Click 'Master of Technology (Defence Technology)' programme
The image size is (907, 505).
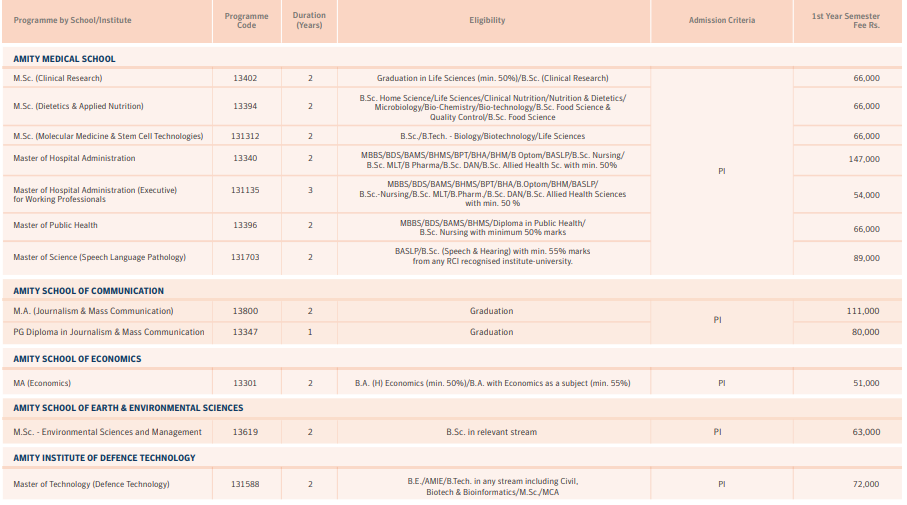[x=91, y=485]
